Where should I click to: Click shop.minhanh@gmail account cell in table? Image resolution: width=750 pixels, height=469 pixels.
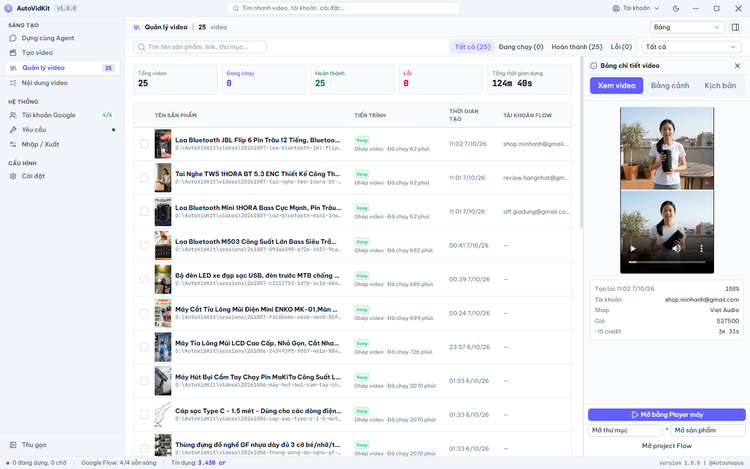pos(536,144)
